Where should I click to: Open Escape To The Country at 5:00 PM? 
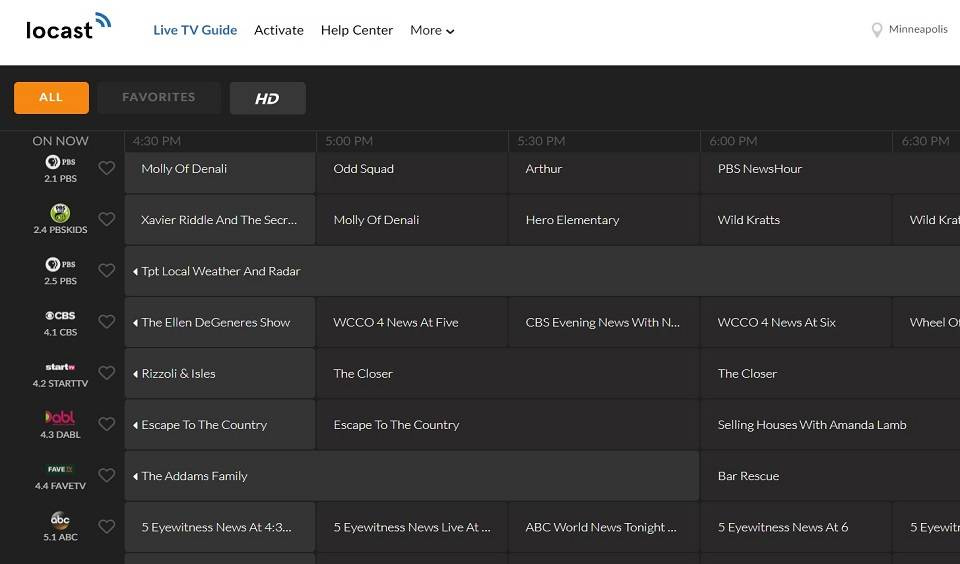click(x=508, y=424)
